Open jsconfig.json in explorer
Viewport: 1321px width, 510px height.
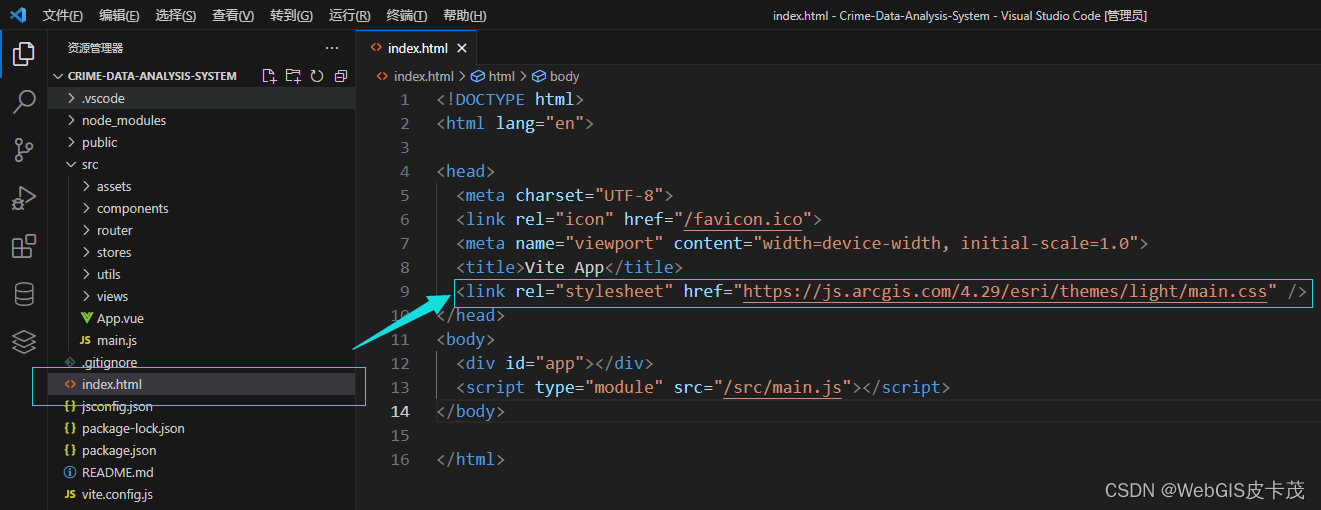(x=201, y=406)
